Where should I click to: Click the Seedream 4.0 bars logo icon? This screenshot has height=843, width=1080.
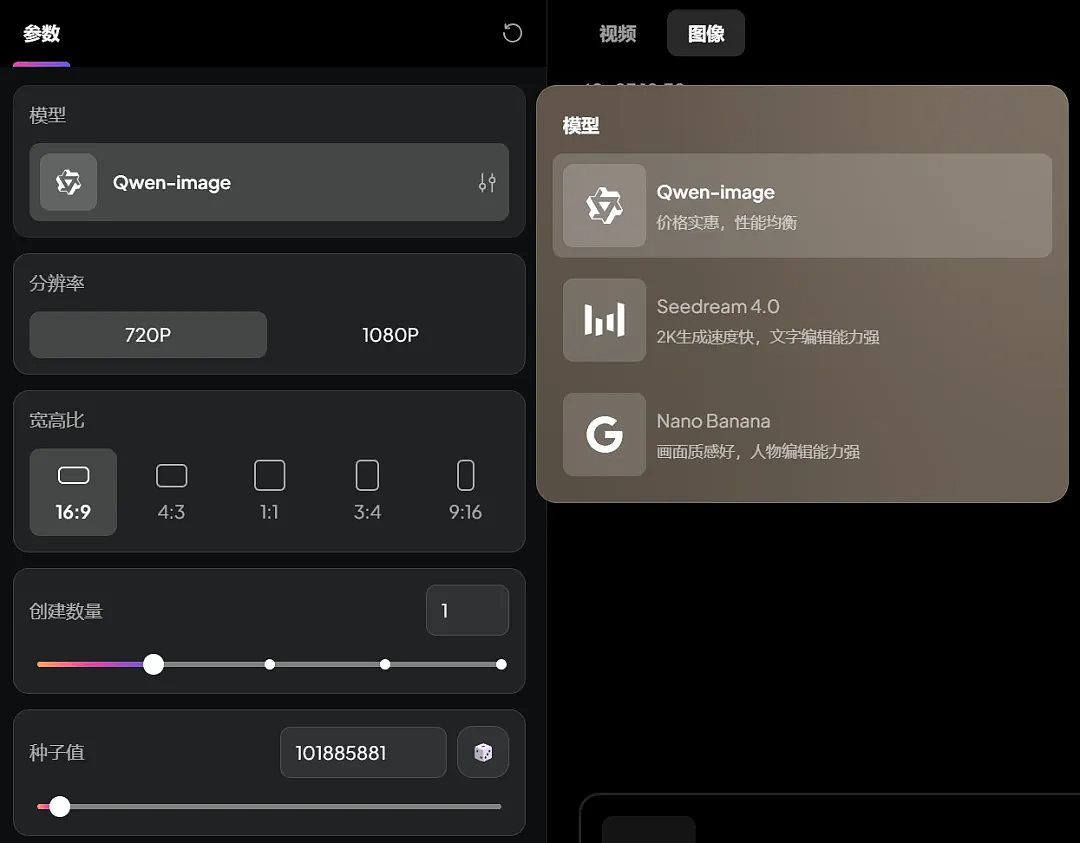[604, 320]
